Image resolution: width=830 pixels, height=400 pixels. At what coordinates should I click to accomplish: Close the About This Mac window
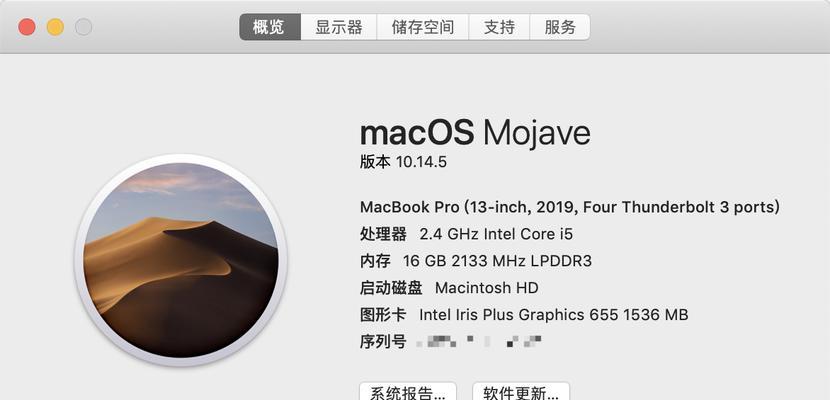[27, 27]
